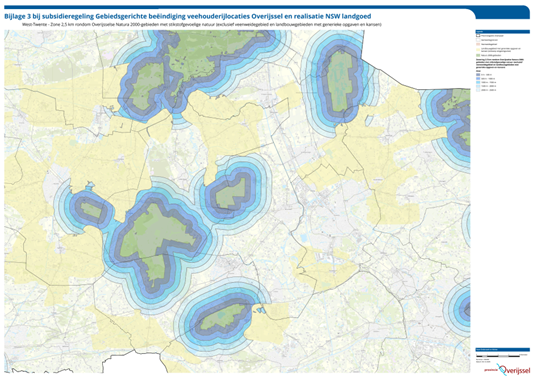
Task: Click the outlined boundary symbol in legend
Action: coord(478,35)
